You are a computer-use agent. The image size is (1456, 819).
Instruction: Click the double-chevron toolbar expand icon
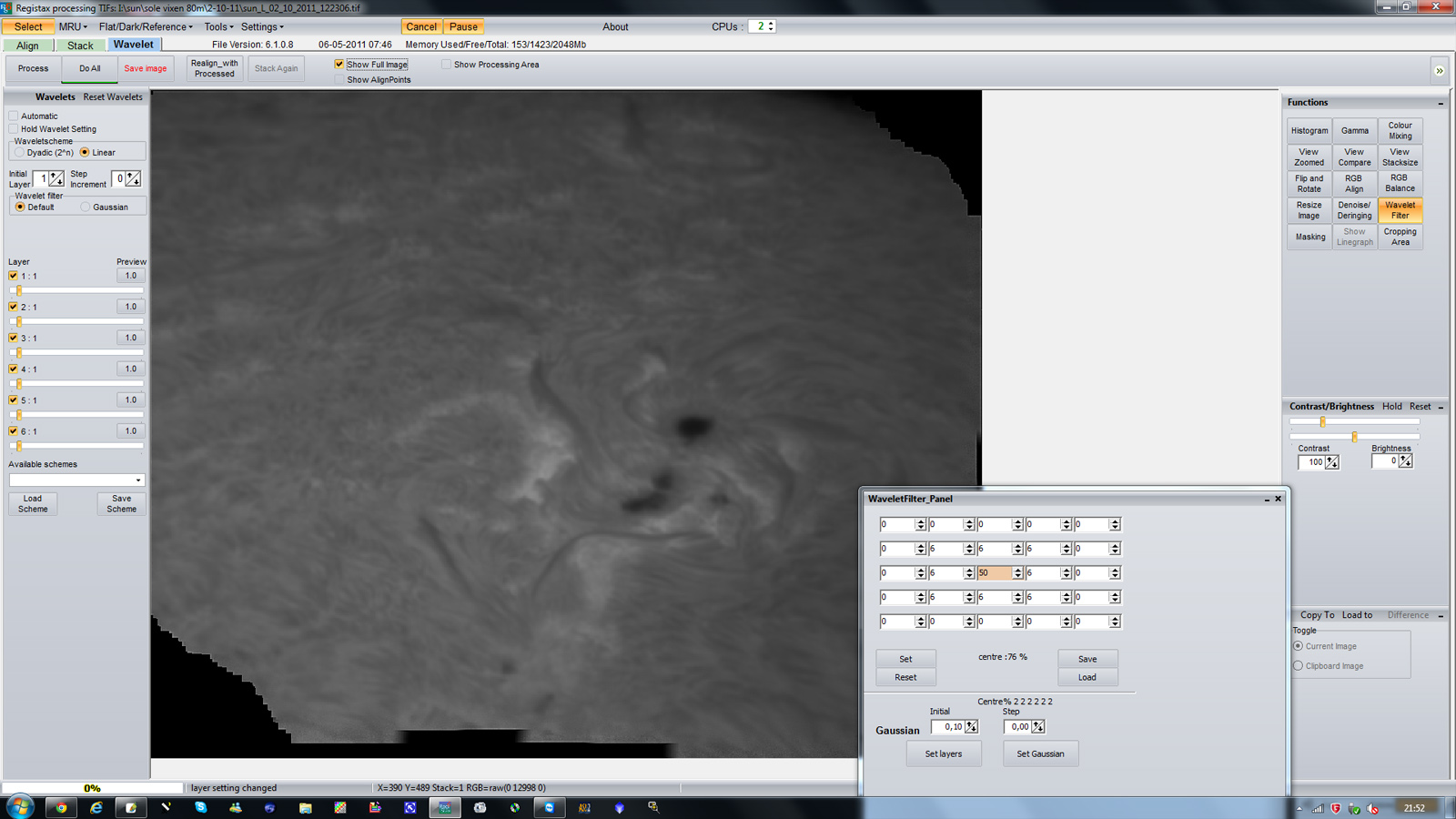(1439, 70)
